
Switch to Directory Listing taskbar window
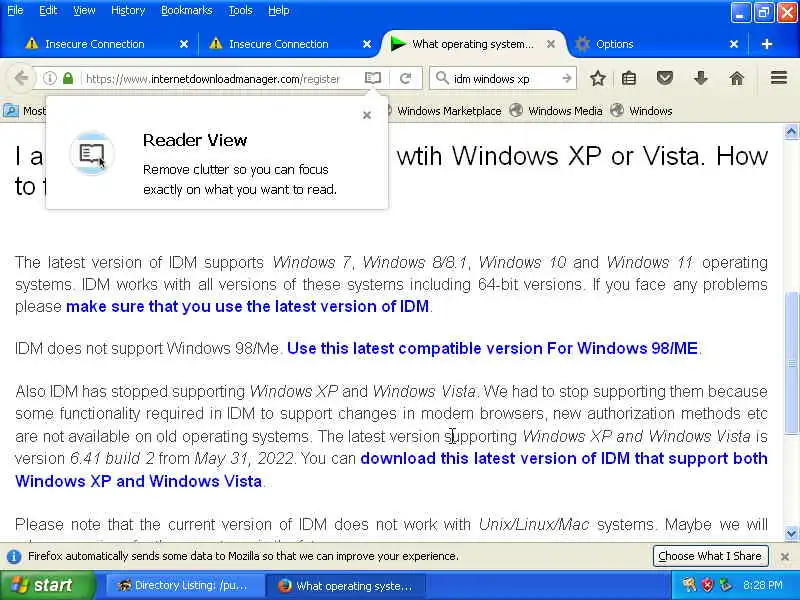(x=184, y=586)
